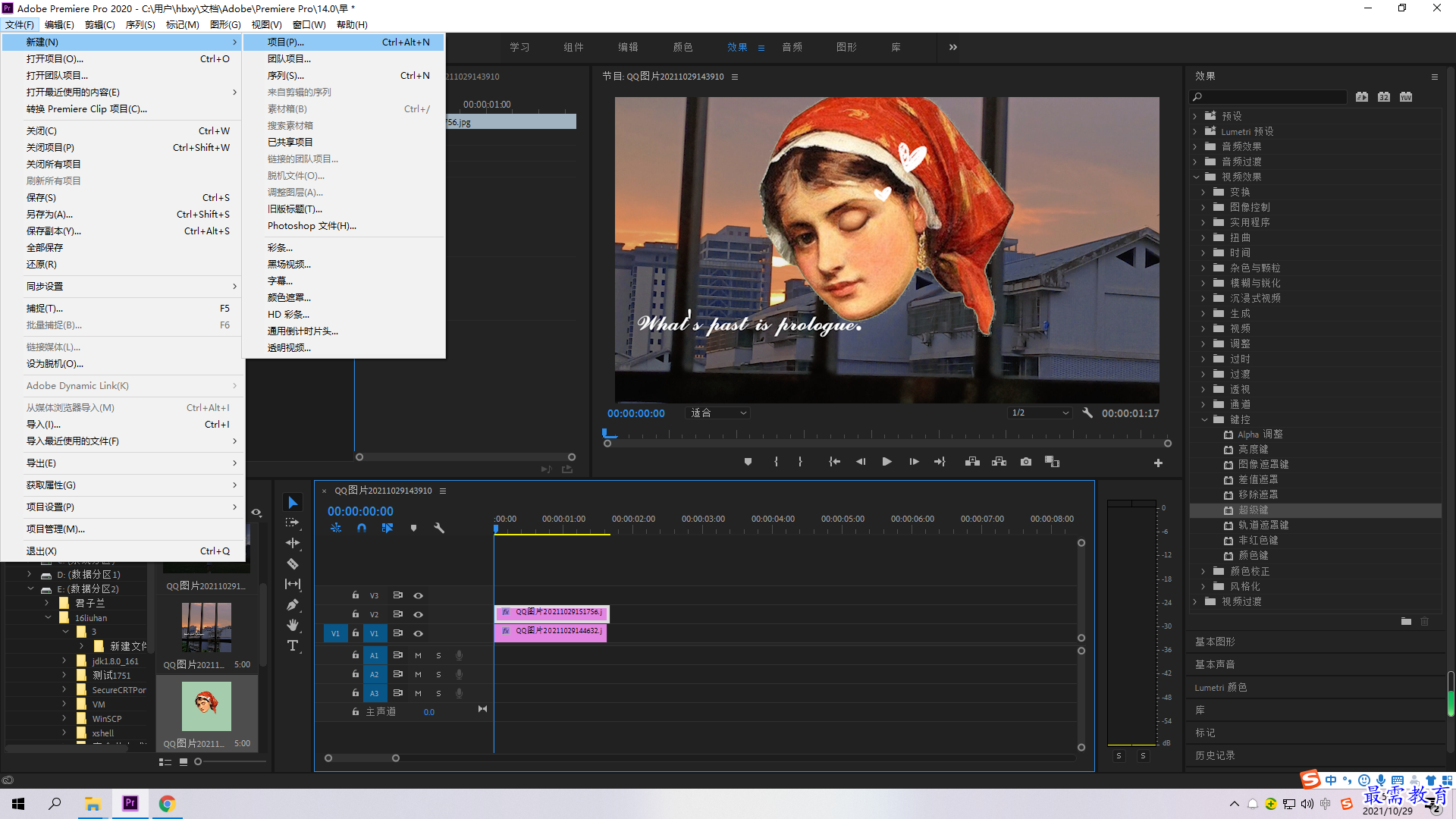Solo audio track A2
The height and width of the screenshot is (819, 1456).
pos(438,674)
